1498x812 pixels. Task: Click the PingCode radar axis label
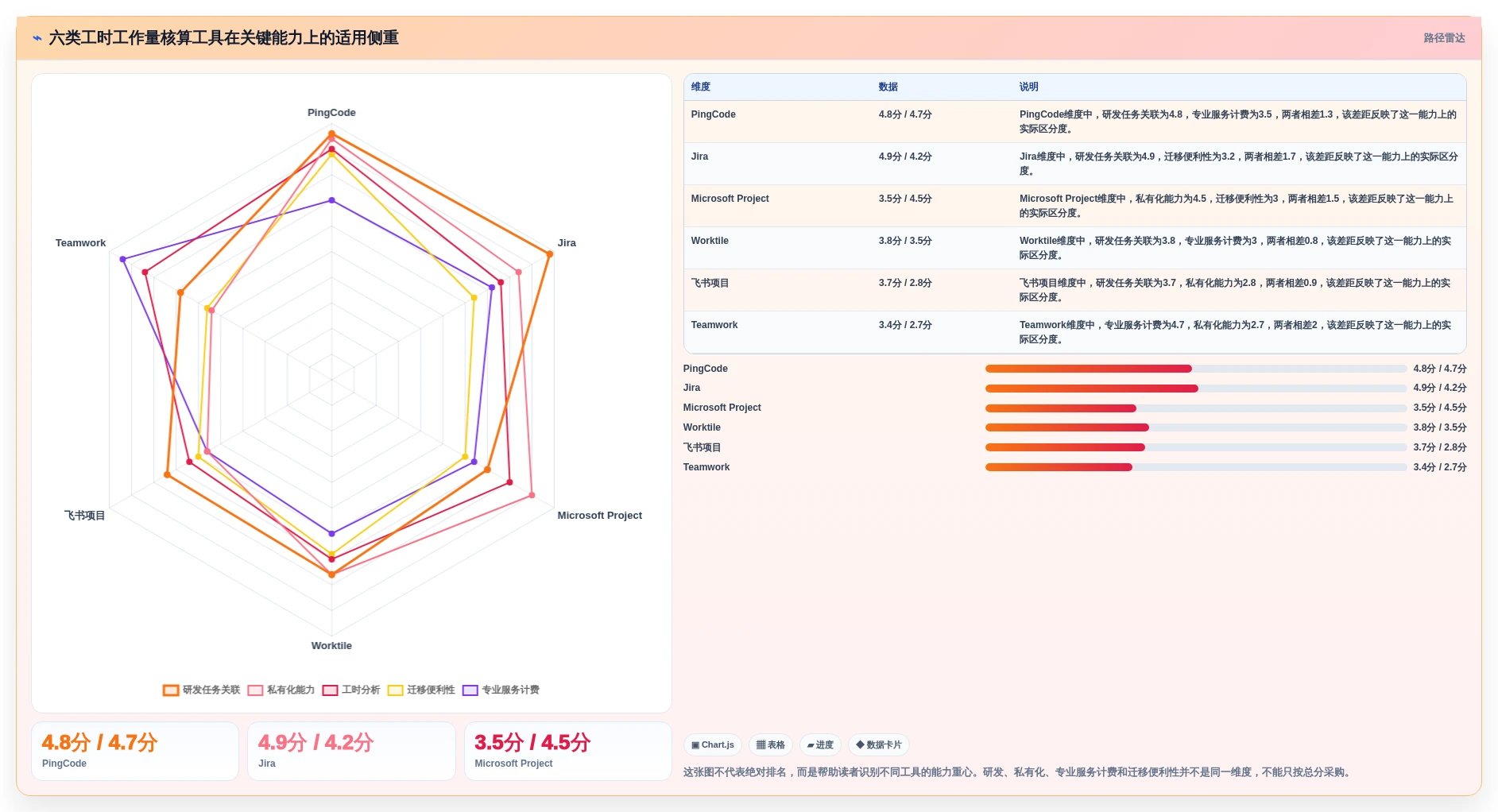click(331, 113)
